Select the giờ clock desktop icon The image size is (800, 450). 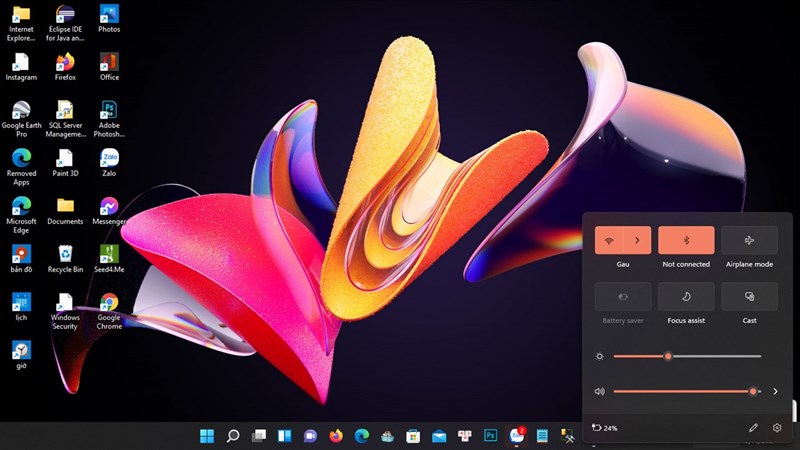(x=21, y=355)
